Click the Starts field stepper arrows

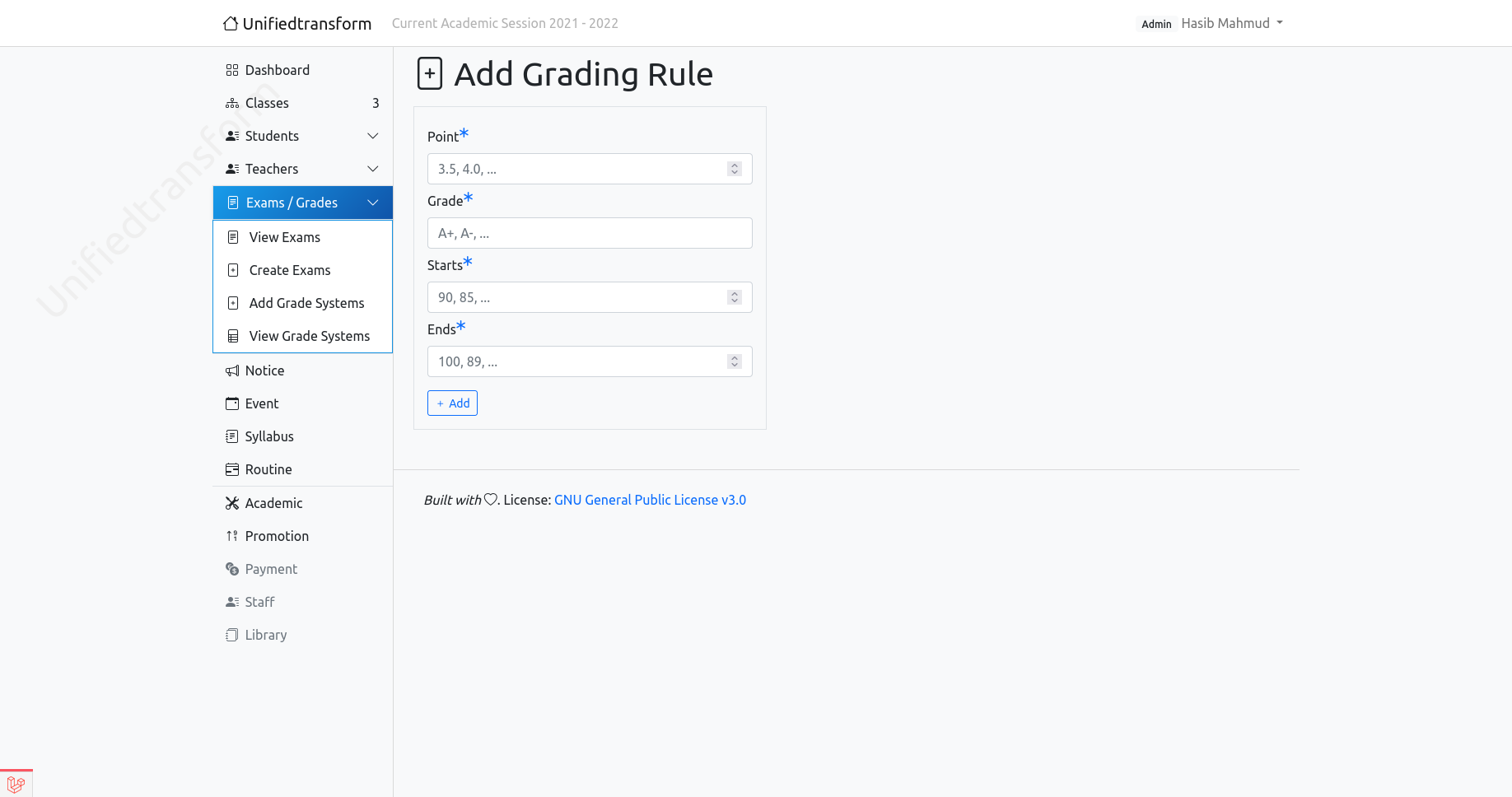click(735, 297)
